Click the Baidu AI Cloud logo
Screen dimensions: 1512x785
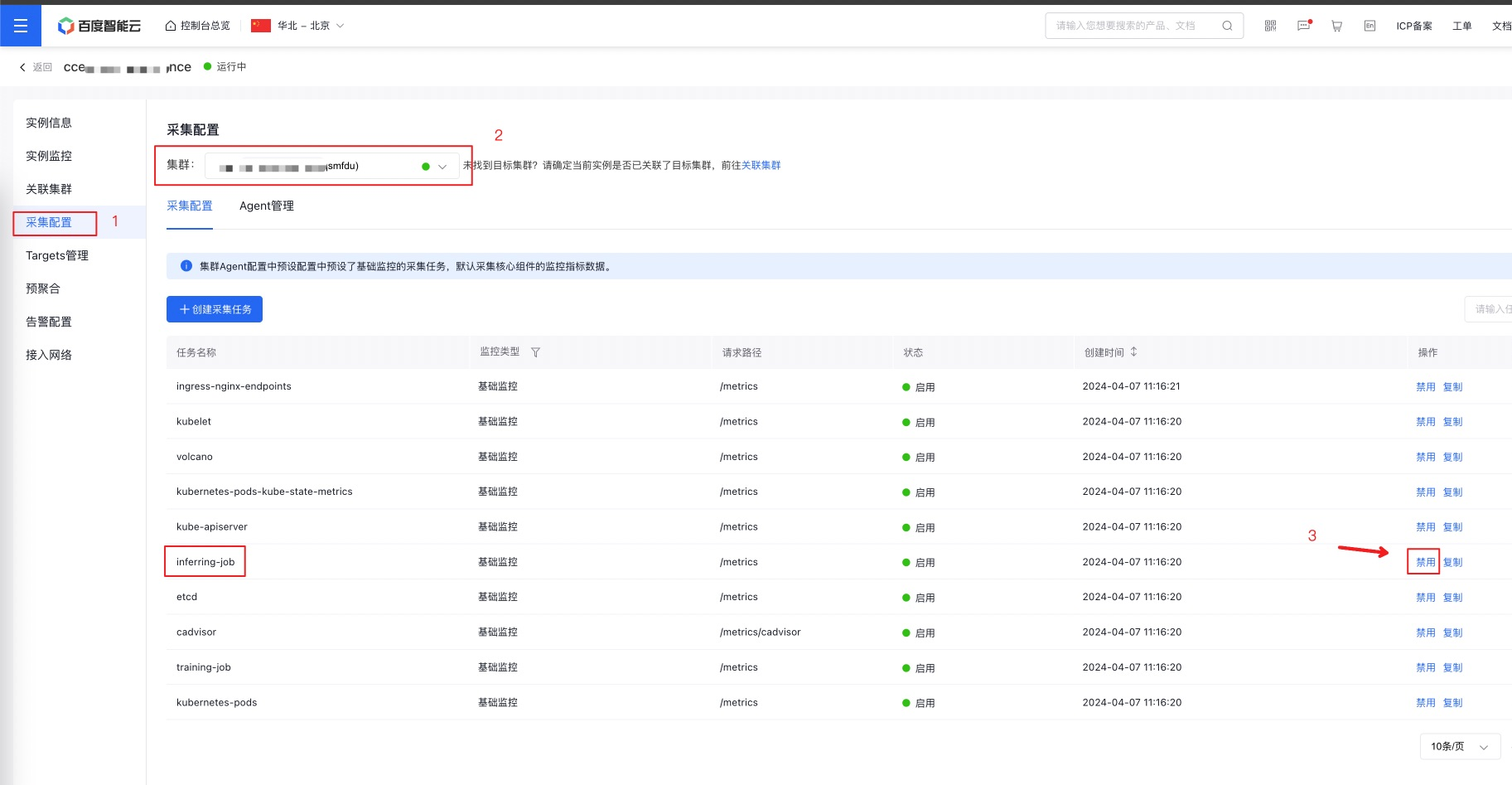[x=99, y=26]
